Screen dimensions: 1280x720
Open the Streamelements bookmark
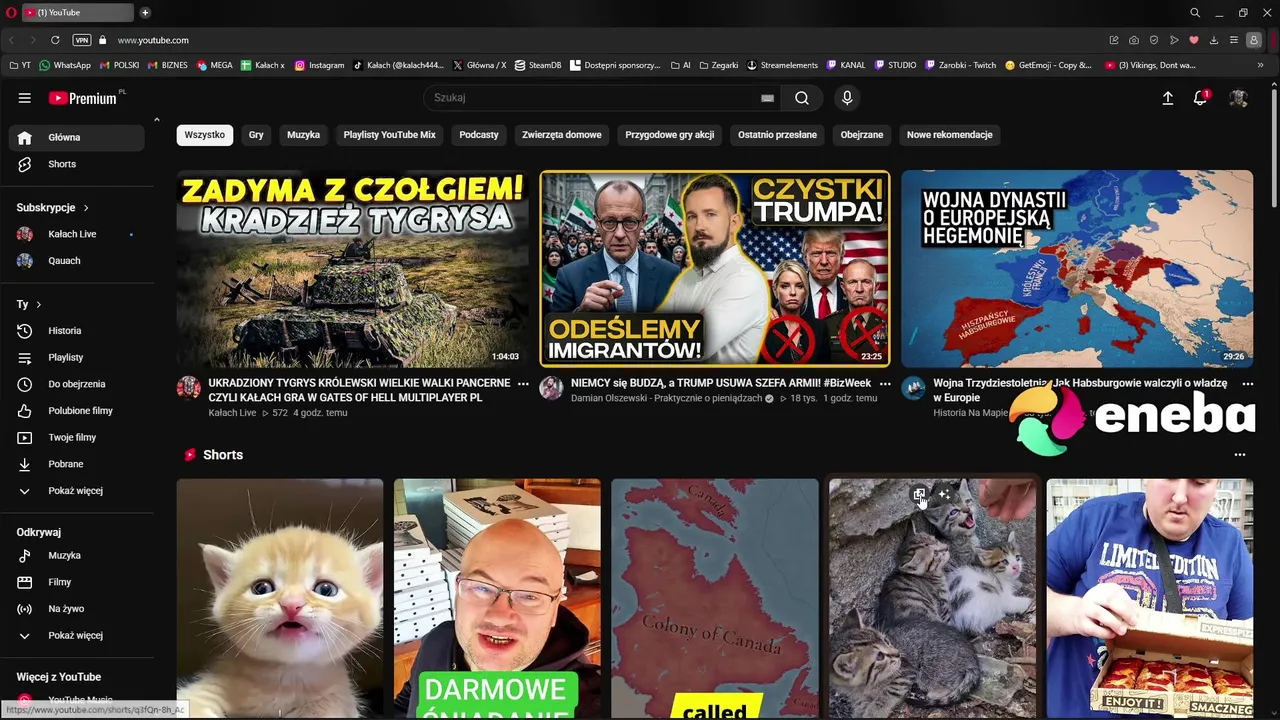pos(782,65)
